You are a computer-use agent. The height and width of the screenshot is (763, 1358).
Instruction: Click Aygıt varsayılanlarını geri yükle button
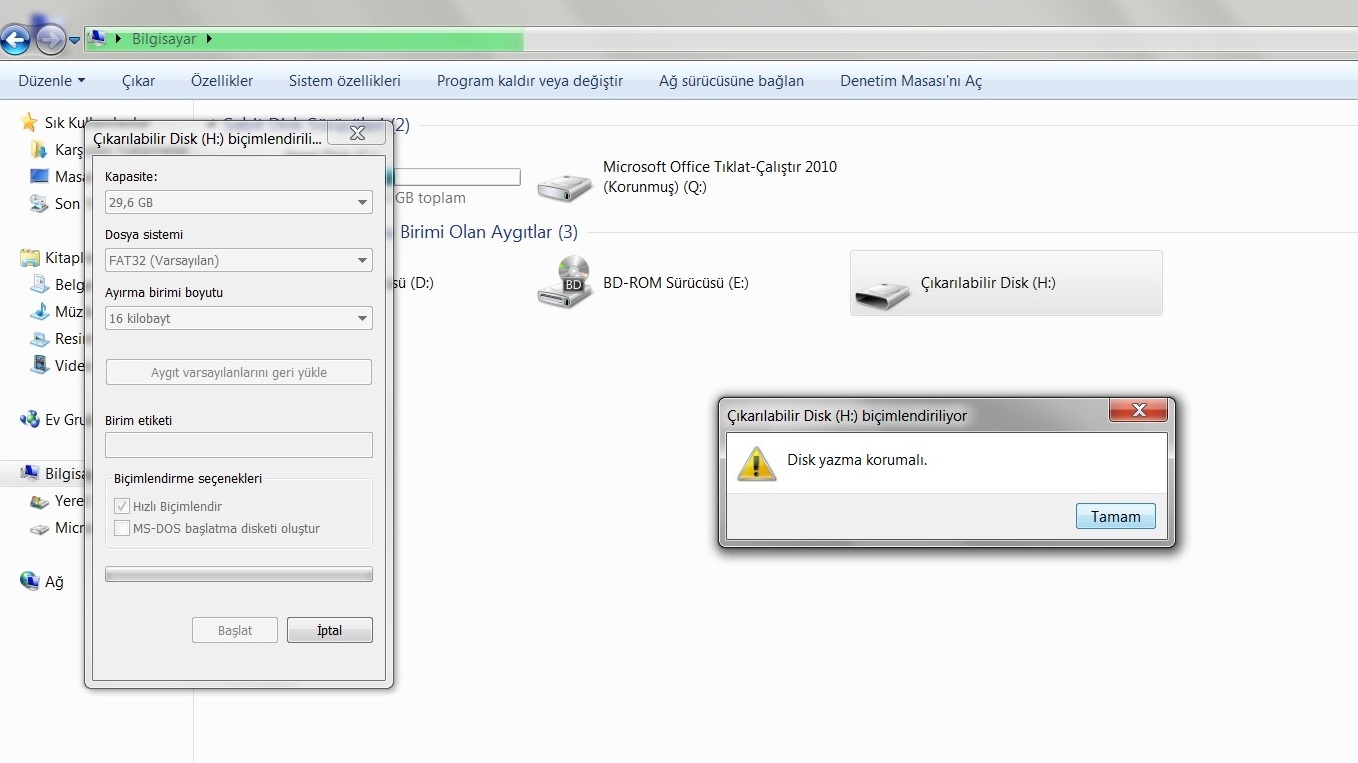point(239,372)
